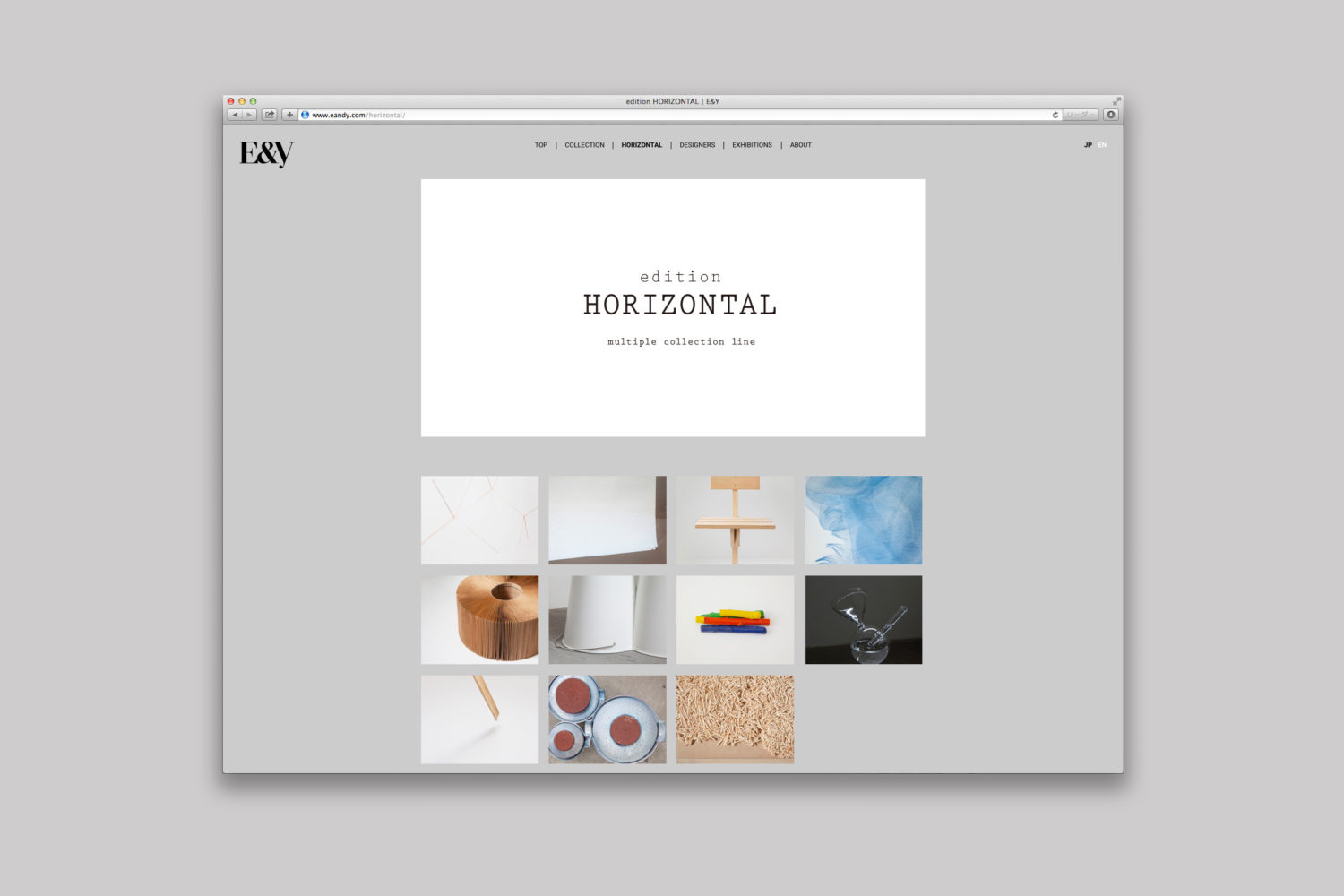The width and height of the screenshot is (1344, 896).
Task: Switch site language to JP
Action: pos(1088,145)
